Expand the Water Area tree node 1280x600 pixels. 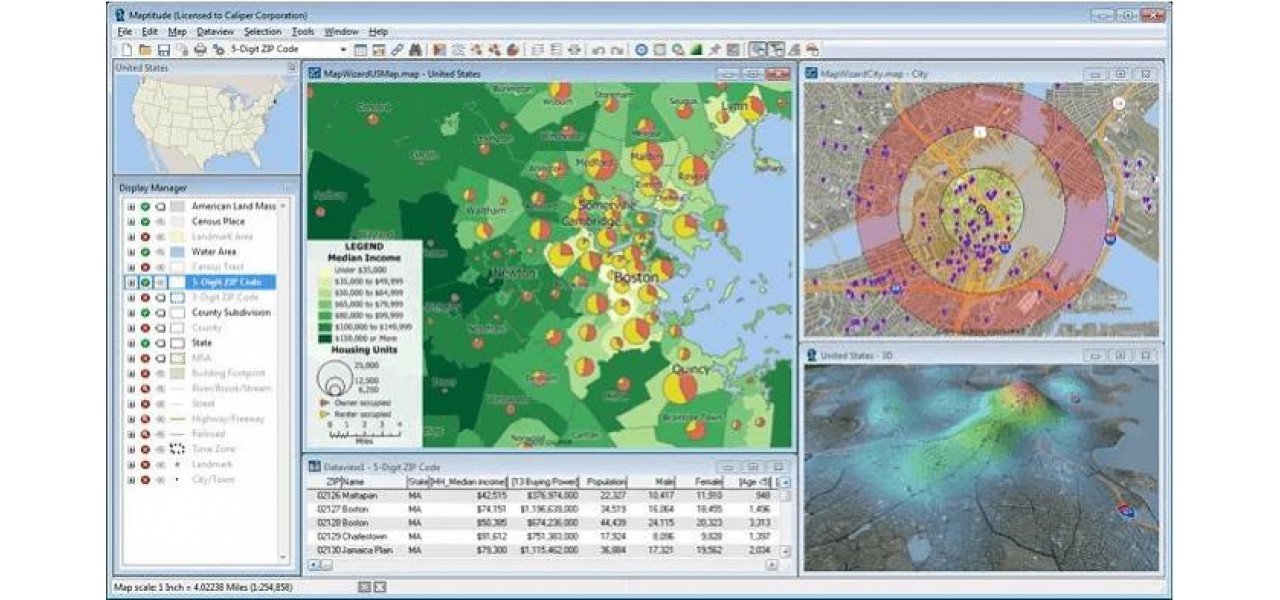[131, 252]
